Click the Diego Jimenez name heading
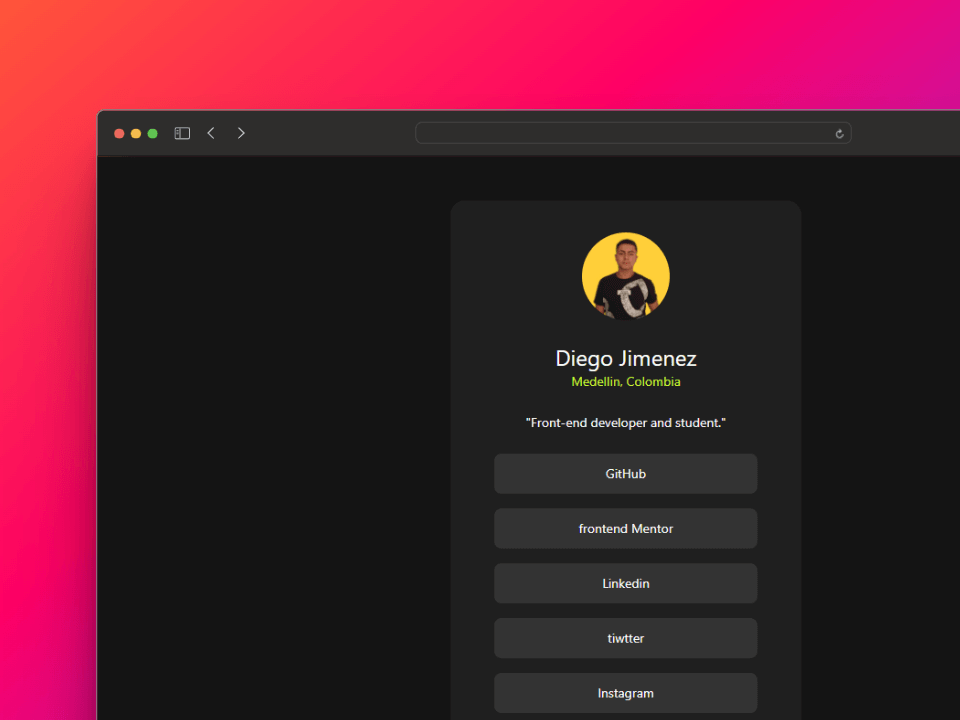The width and height of the screenshot is (960, 720). click(626, 359)
